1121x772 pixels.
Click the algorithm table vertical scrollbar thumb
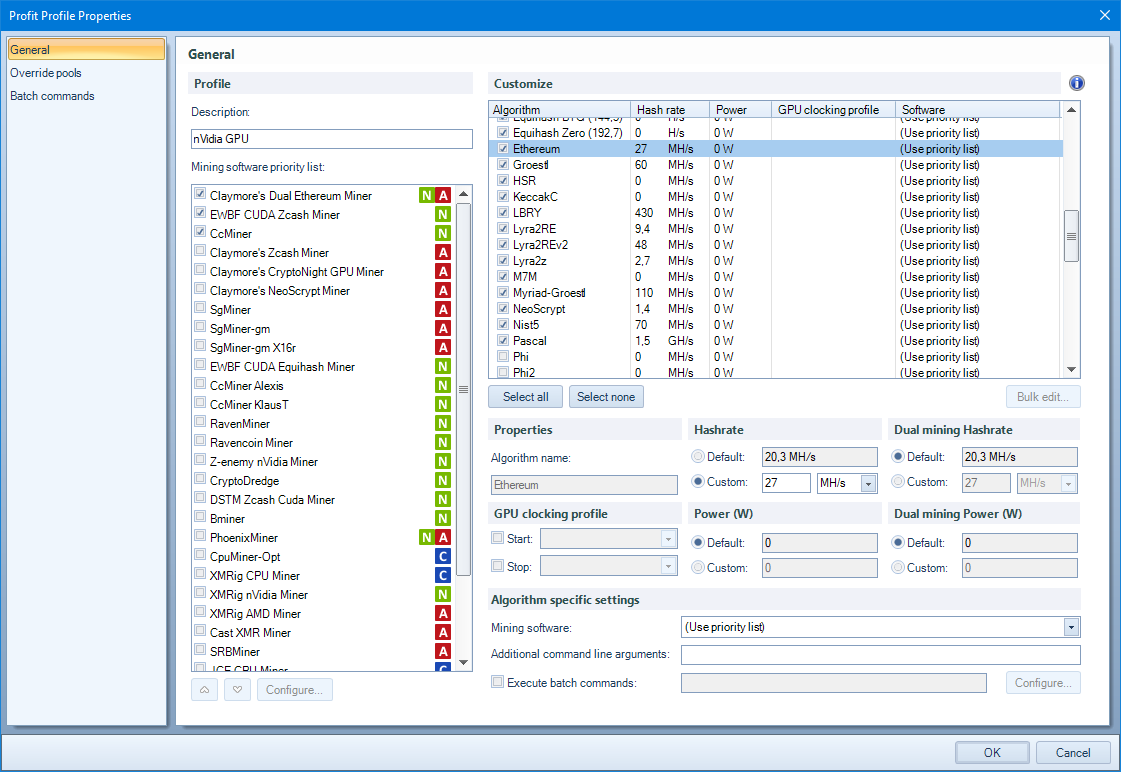[x=1071, y=236]
